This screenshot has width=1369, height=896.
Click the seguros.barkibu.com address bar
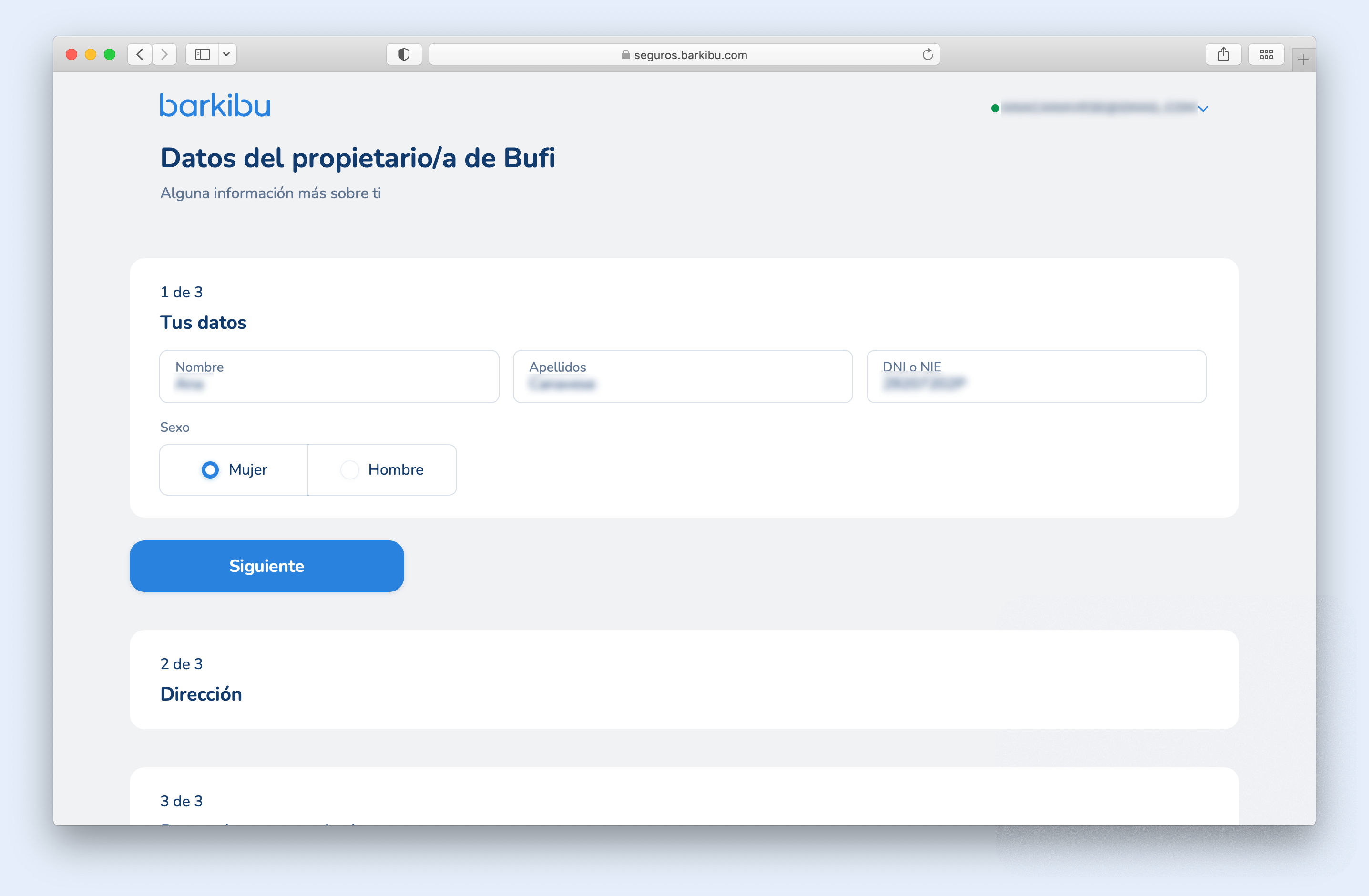684,55
